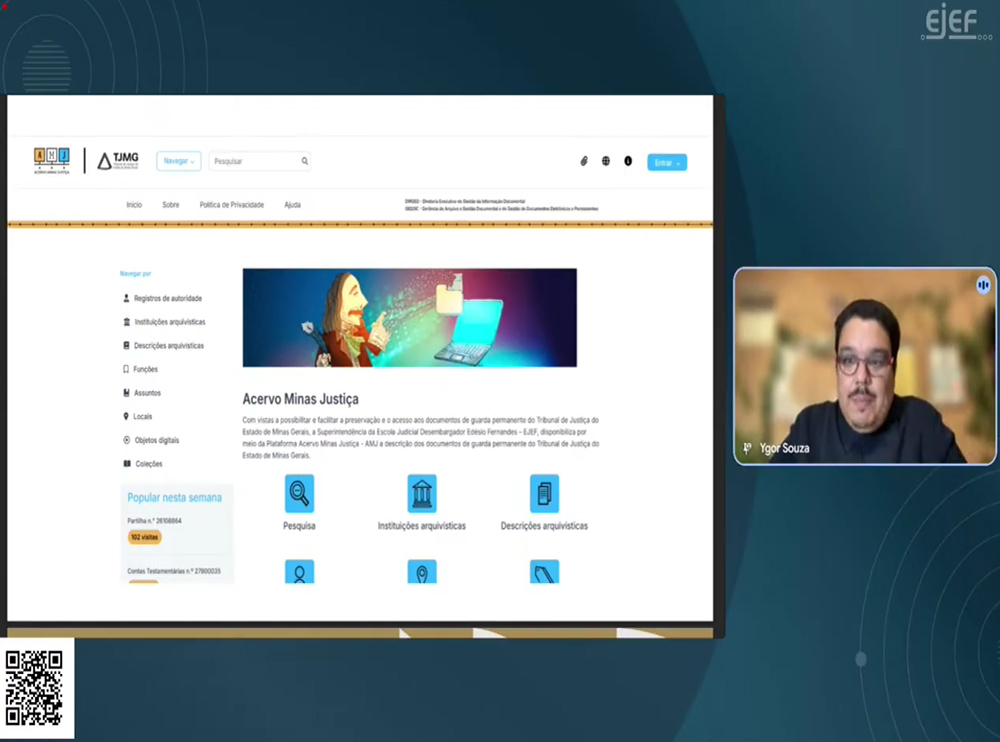Browse Registros de autoridade in sidebar
The width and height of the screenshot is (1000, 742).
pyautogui.click(x=168, y=299)
